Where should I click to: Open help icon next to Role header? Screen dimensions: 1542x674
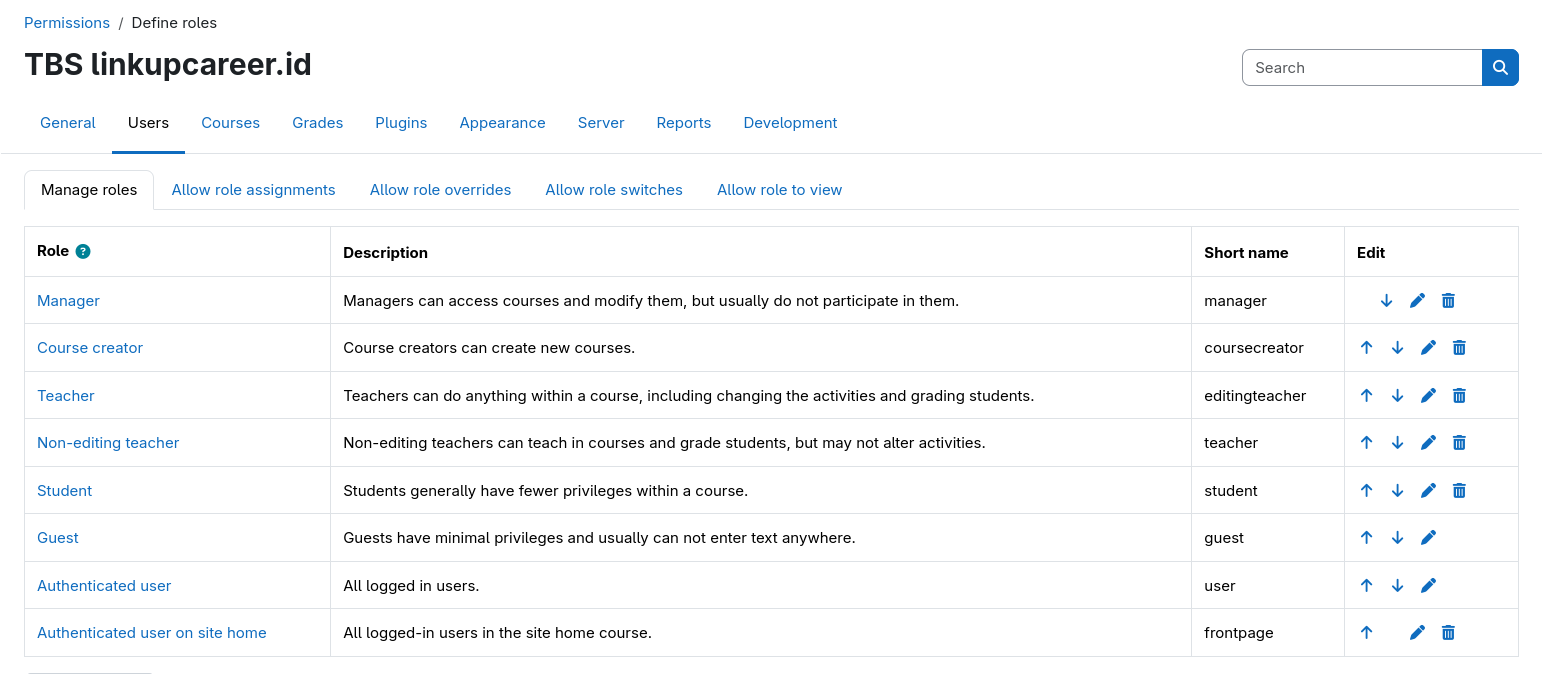[83, 252]
